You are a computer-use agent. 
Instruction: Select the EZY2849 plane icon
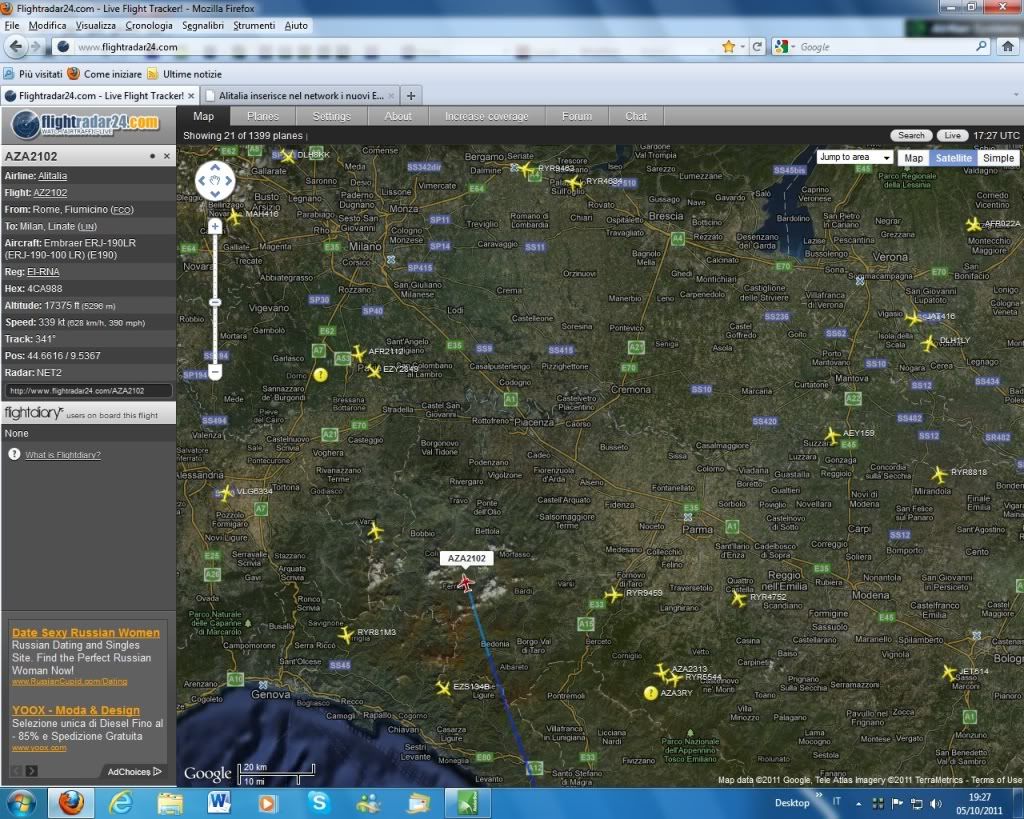tap(373, 371)
